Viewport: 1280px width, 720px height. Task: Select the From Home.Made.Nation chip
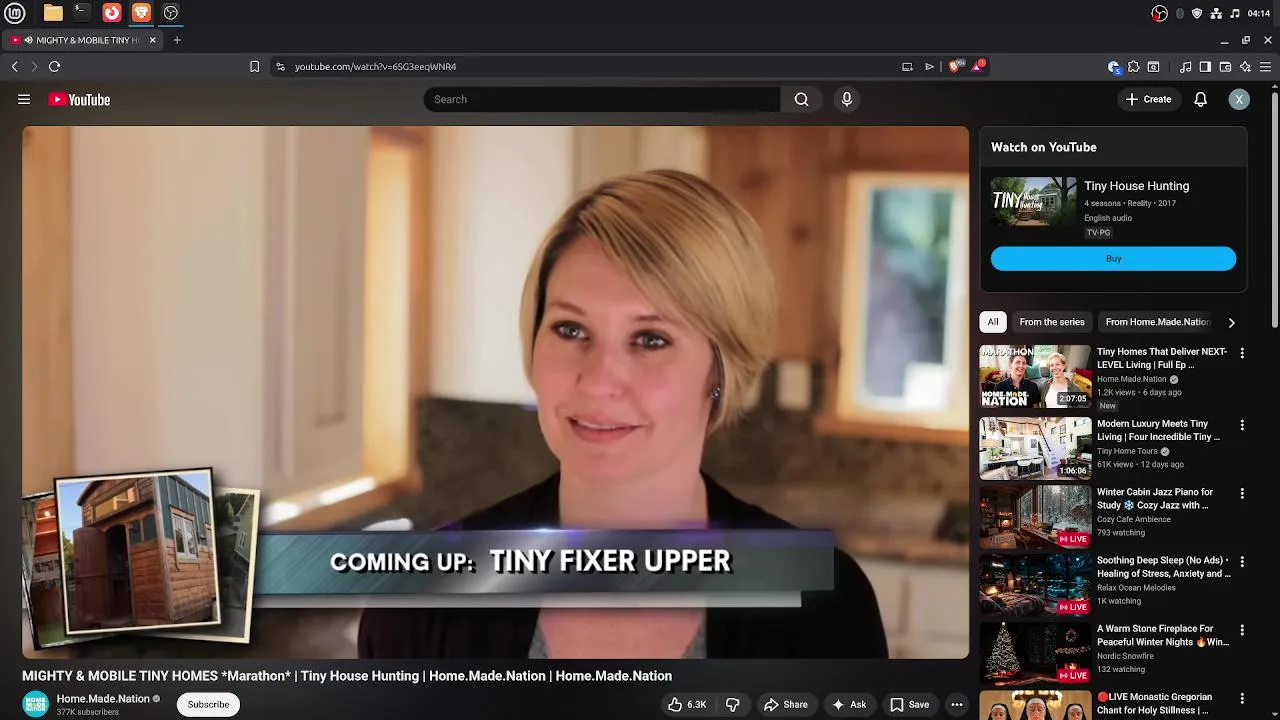[x=1157, y=322]
